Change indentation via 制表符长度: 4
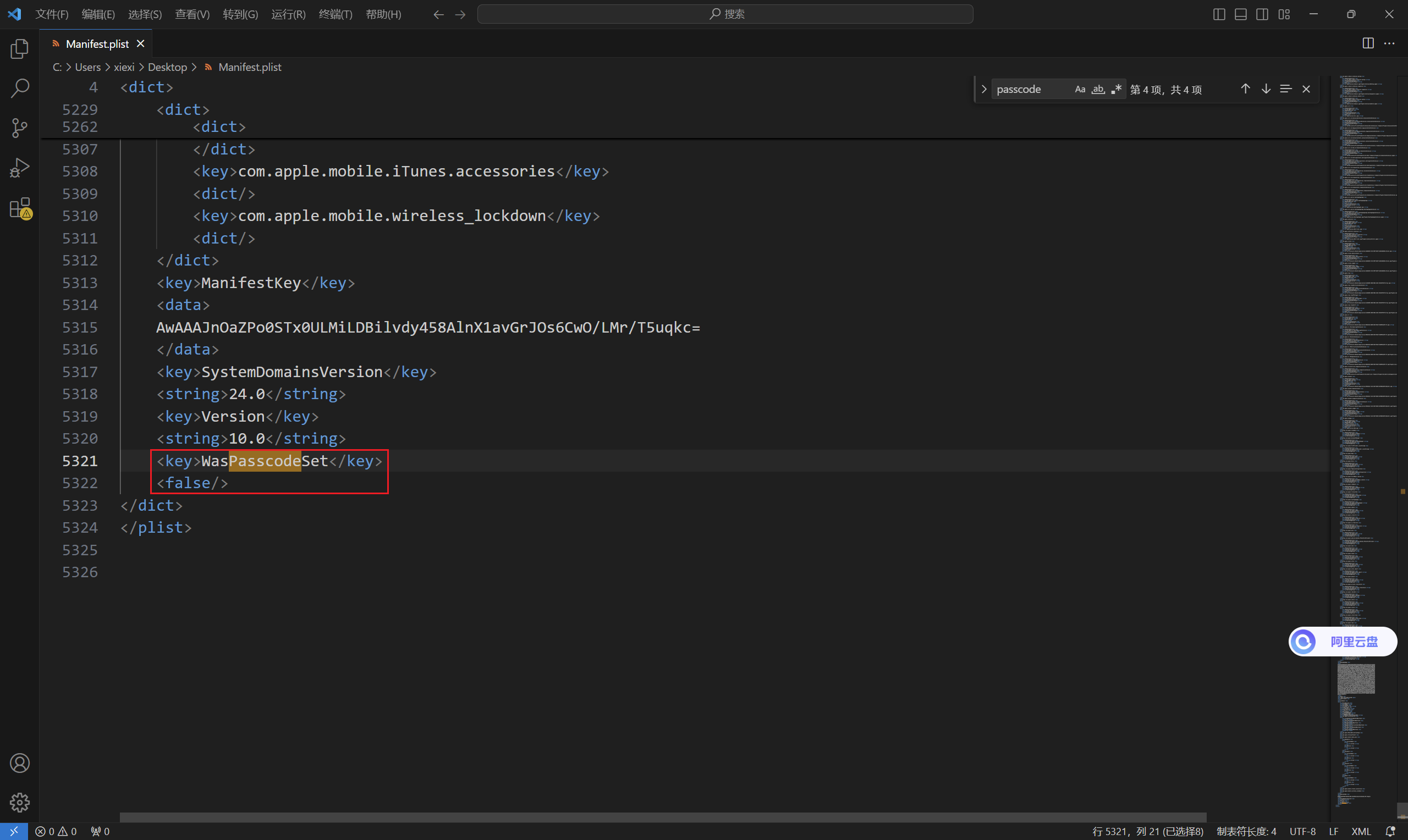This screenshot has width=1408, height=840. tap(1246, 832)
